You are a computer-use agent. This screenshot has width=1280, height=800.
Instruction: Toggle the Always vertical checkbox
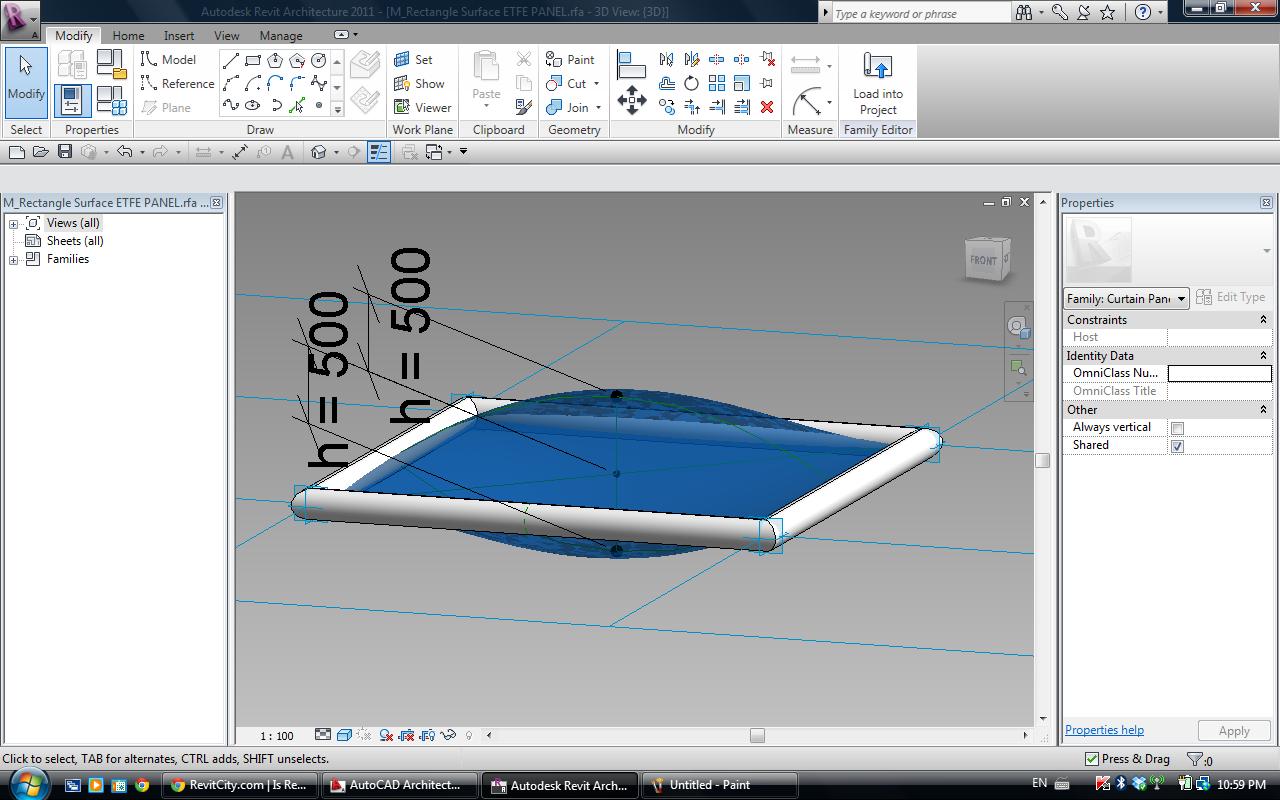pyautogui.click(x=1177, y=428)
